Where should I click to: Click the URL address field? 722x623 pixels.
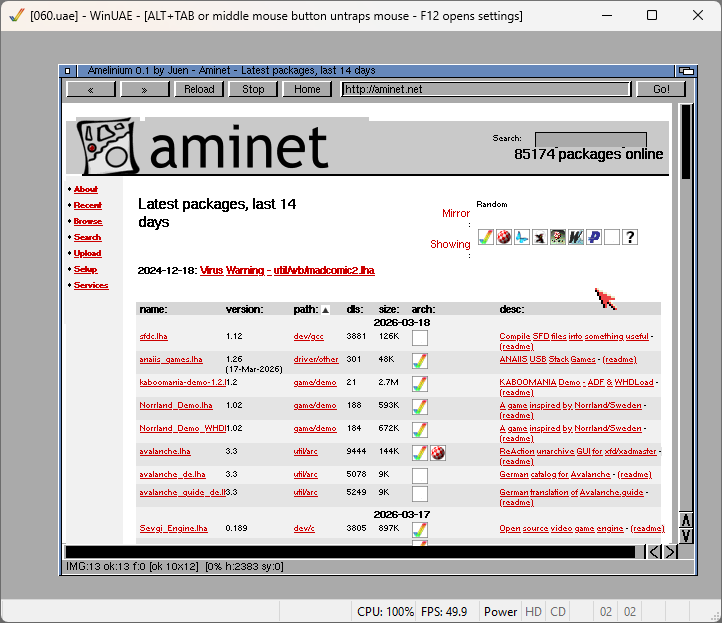(x=486, y=89)
